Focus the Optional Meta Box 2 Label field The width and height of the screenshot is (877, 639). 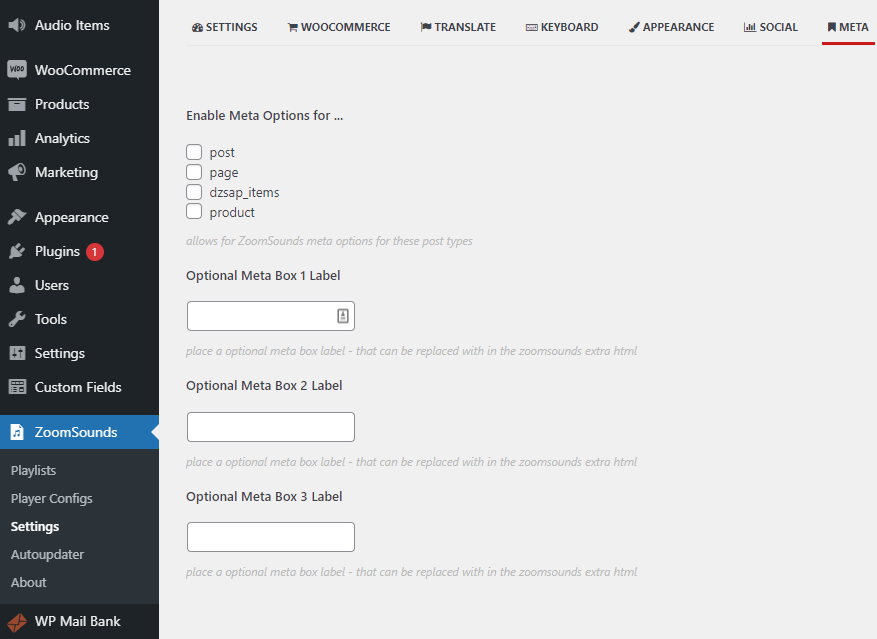pos(270,427)
